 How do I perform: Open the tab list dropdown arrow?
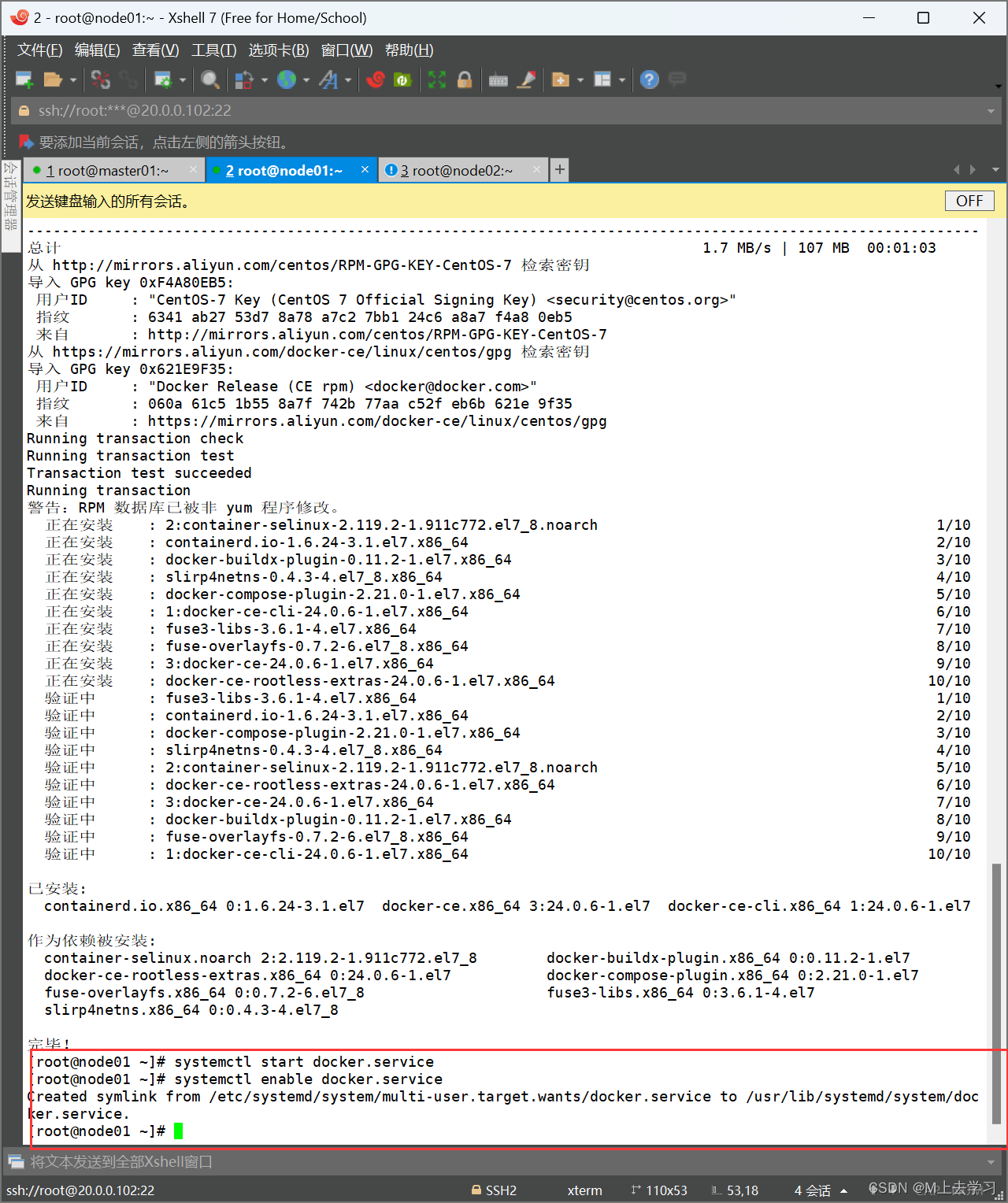pyautogui.click(x=995, y=170)
